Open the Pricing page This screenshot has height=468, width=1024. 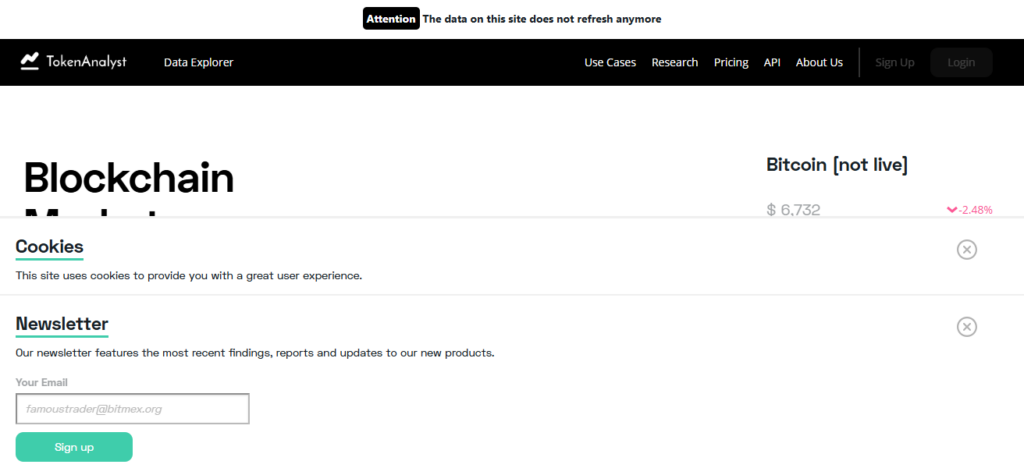(x=731, y=63)
